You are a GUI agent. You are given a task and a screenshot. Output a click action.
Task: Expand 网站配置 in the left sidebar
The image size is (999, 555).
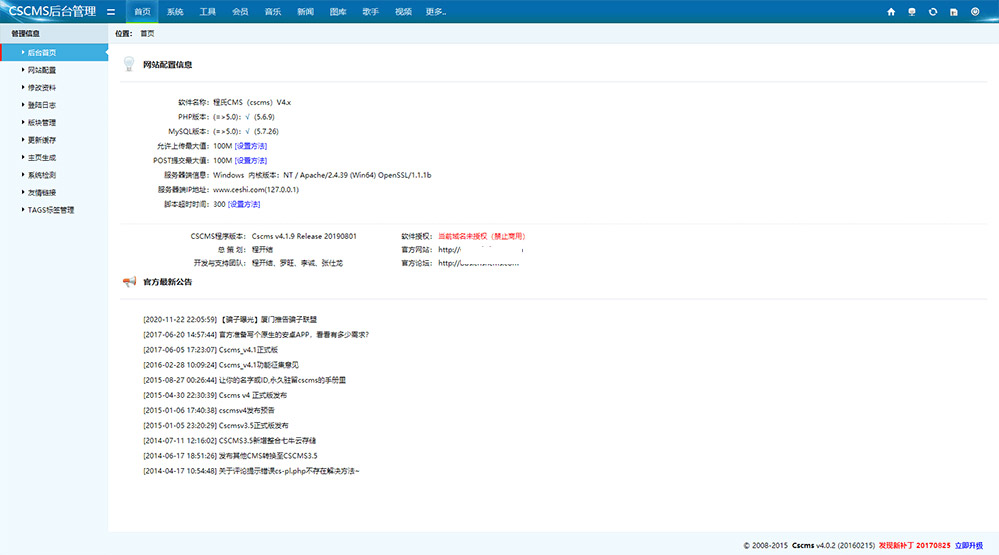[x=42, y=70]
